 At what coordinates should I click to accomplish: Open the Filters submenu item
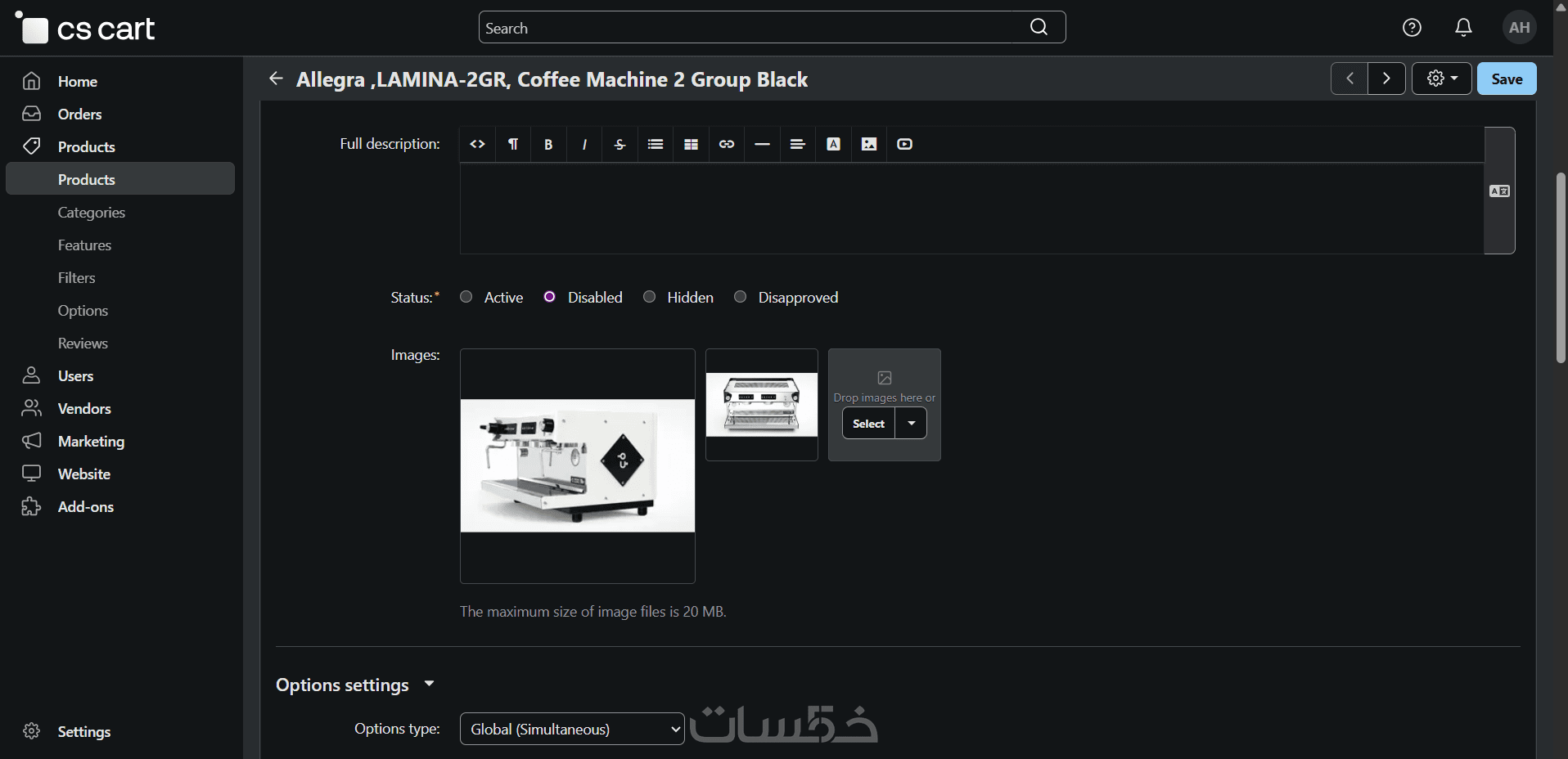(77, 277)
